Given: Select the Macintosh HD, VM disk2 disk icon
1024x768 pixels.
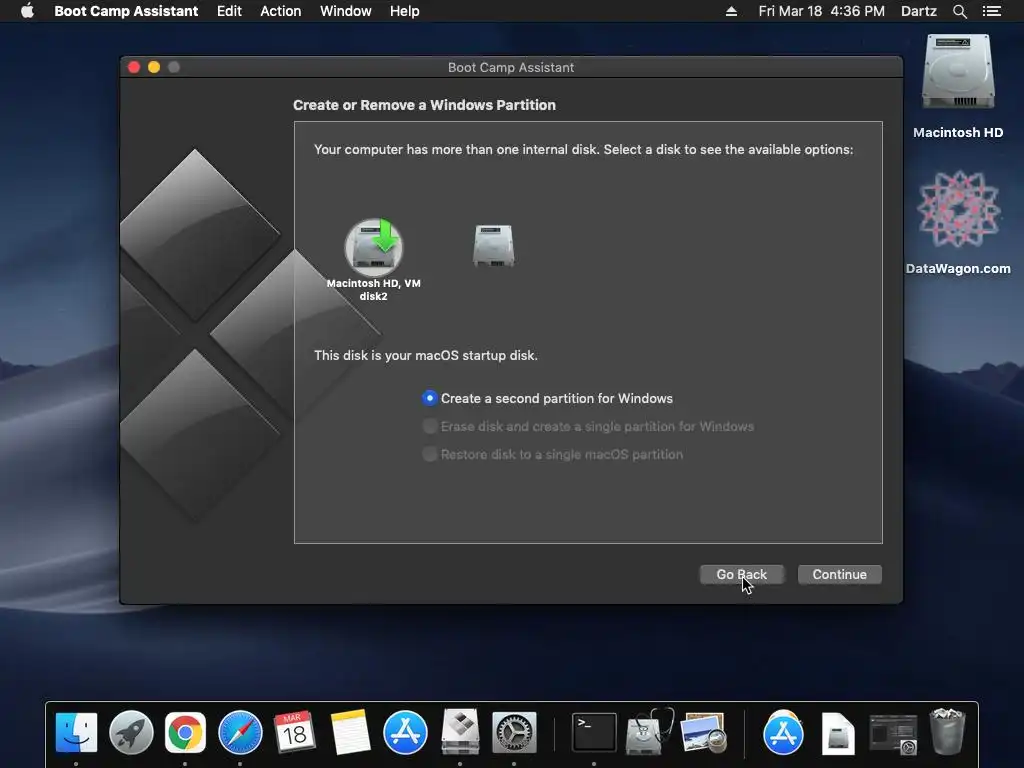Looking at the screenshot, I should (x=374, y=248).
